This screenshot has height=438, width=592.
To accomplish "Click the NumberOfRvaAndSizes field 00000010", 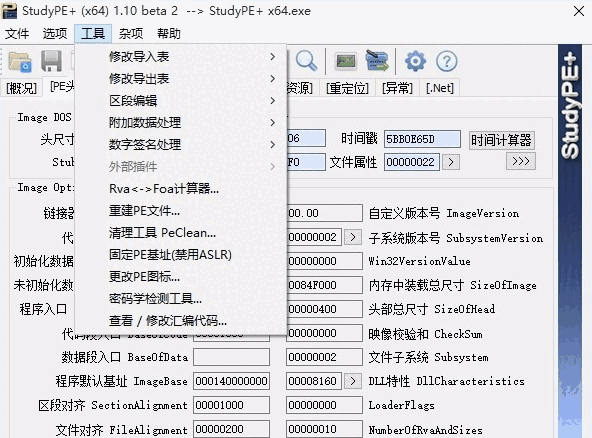I will pyautogui.click(x=324, y=429).
